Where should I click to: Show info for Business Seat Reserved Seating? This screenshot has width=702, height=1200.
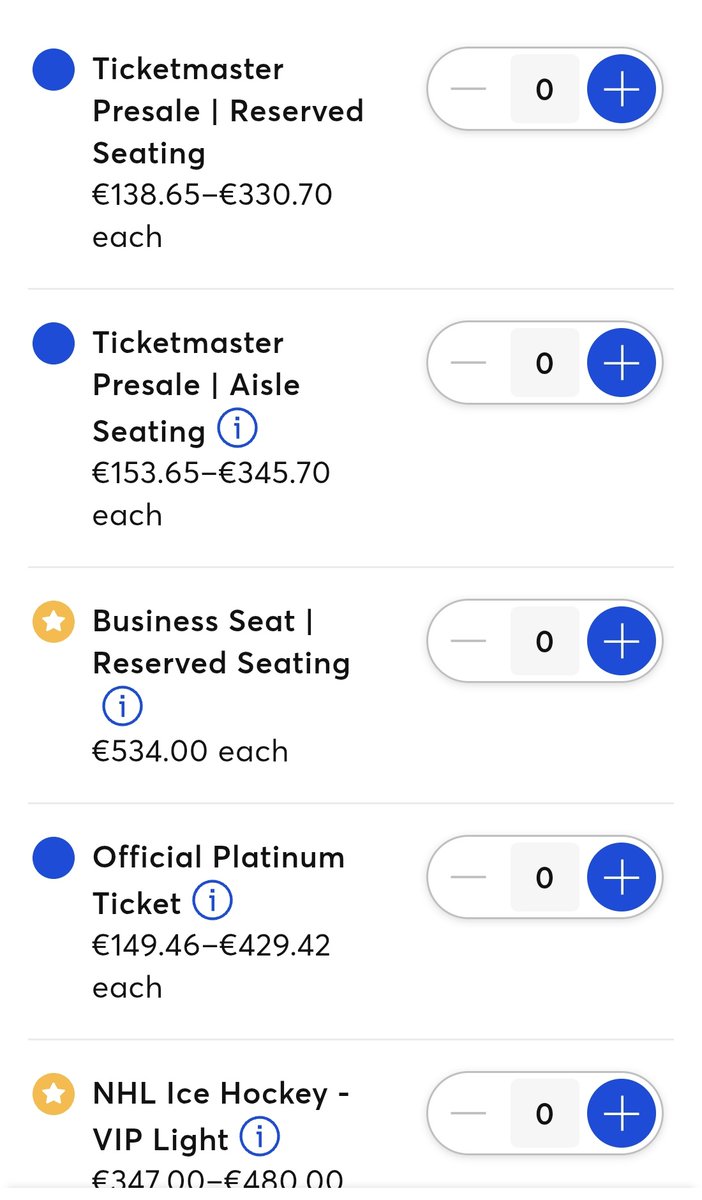click(122, 707)
